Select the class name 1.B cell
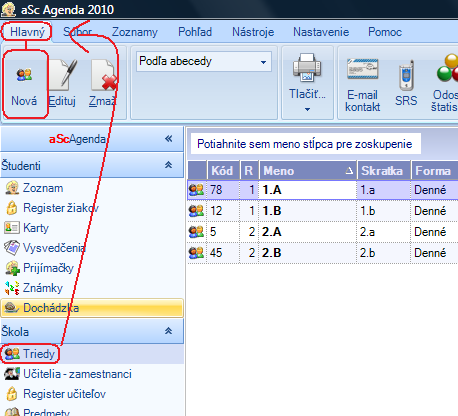Viewport: 458px width, 416px height. [x=308, y=211]
